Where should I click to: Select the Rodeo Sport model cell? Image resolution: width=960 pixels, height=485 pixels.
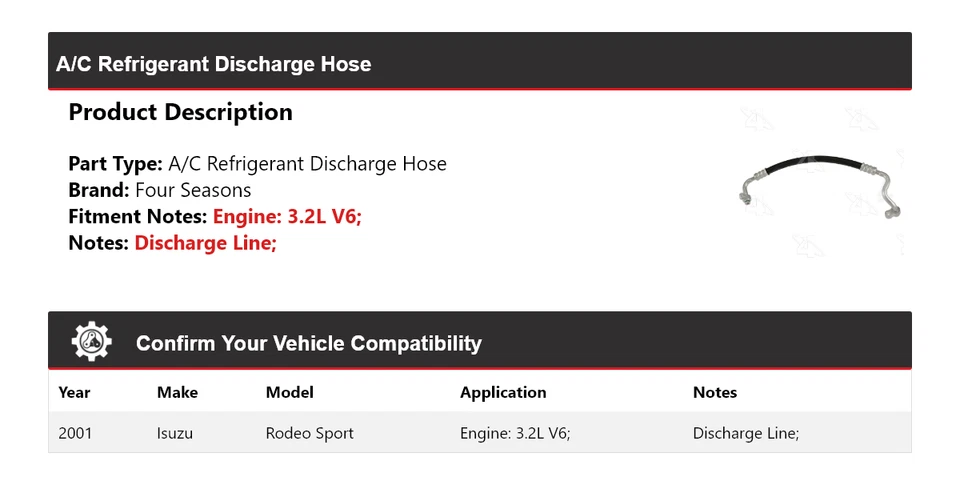pyautogui.click(x=309, y=433)
